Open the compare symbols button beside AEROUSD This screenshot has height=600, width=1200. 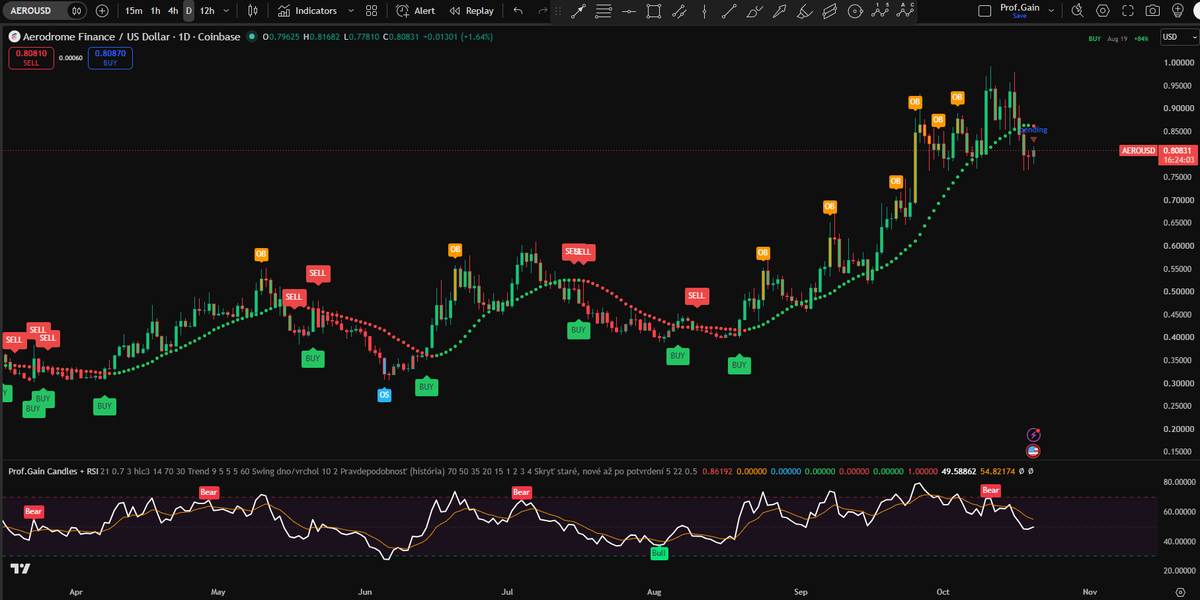pos(77,10)
